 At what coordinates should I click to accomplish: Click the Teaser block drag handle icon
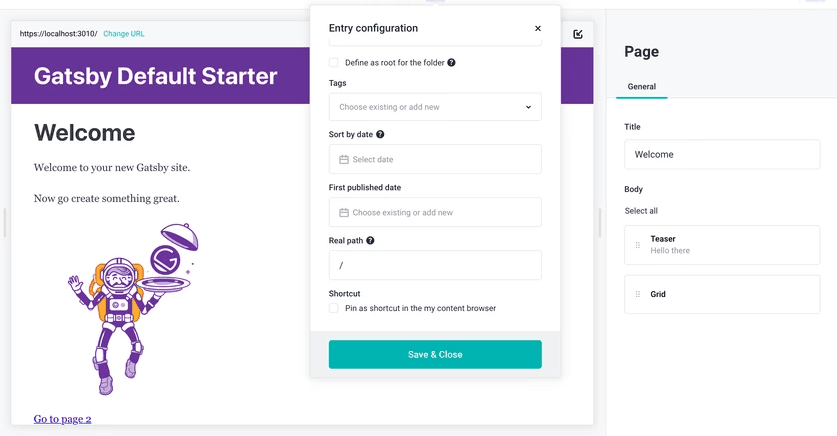click(638, 245)
